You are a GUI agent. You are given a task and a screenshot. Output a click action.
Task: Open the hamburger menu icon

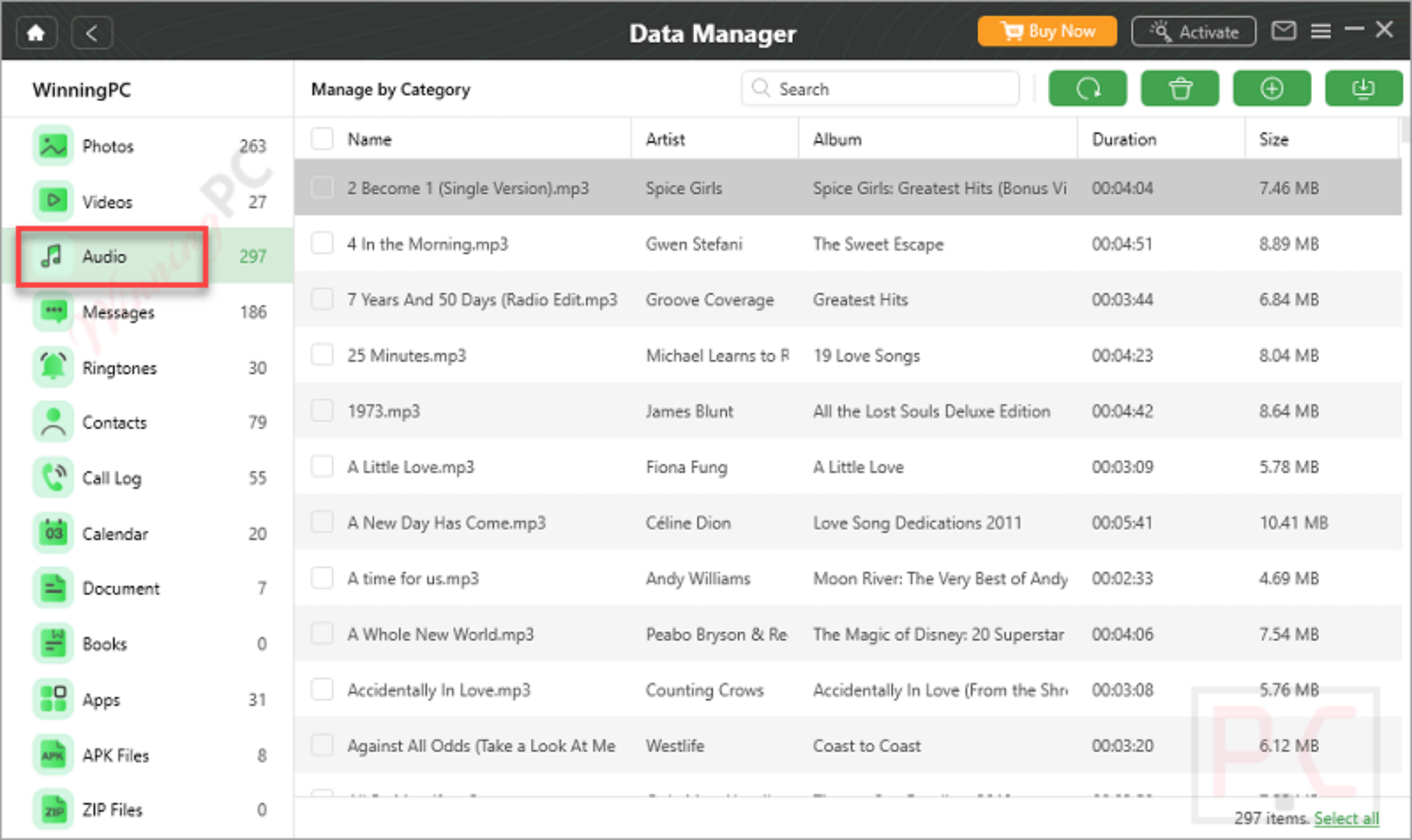1320,31
